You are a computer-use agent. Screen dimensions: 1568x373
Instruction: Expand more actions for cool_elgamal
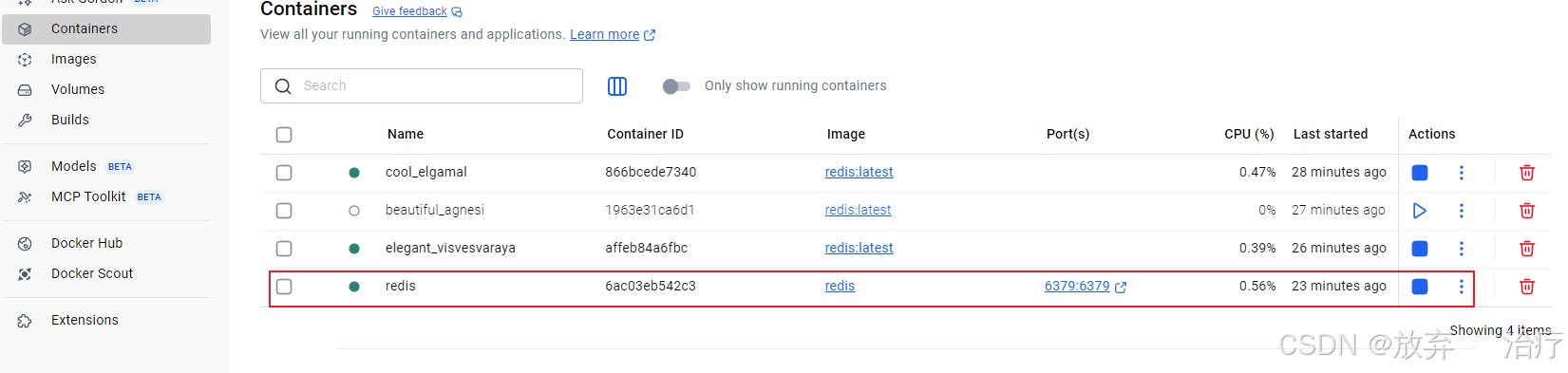click(1462, 173)
